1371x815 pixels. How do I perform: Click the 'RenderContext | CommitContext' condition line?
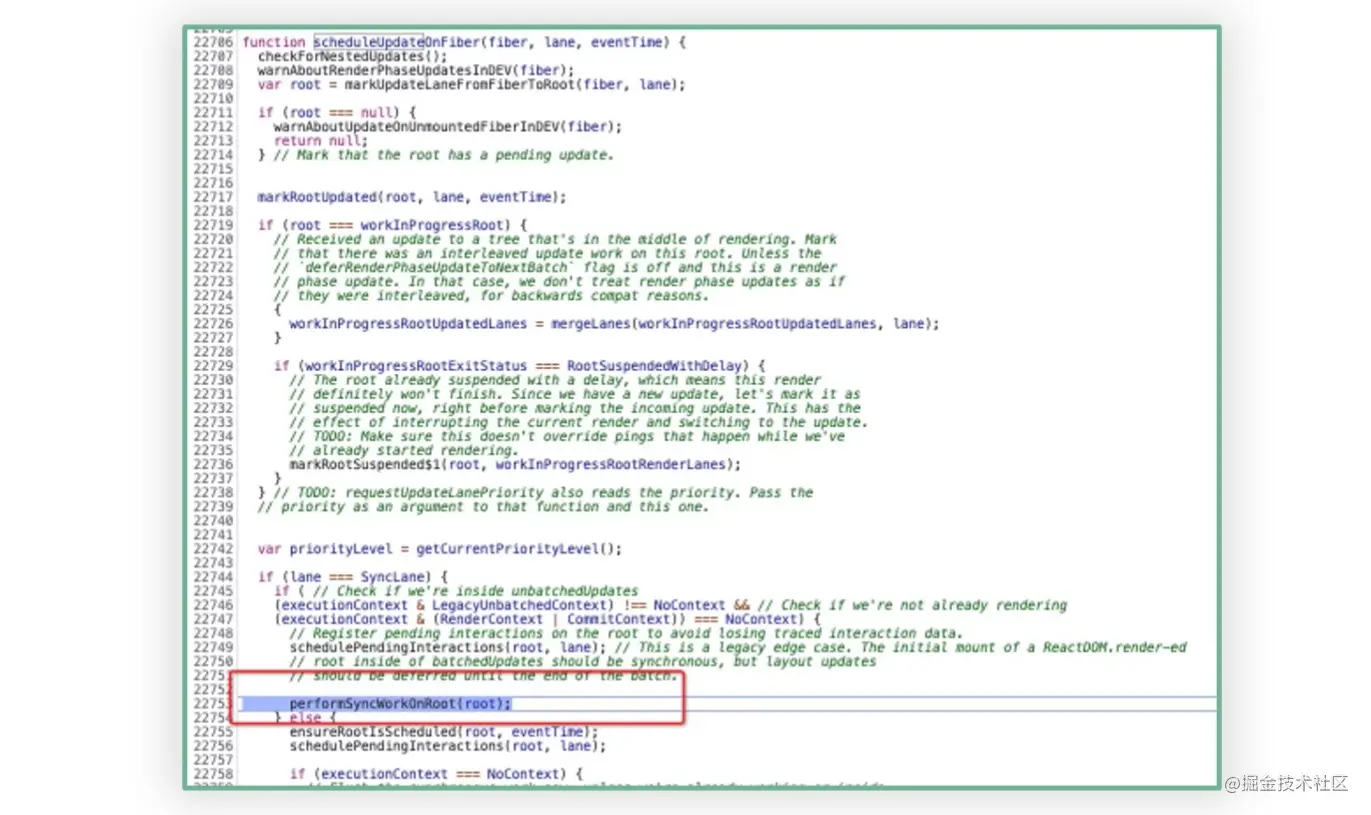[x=547, y=619]
